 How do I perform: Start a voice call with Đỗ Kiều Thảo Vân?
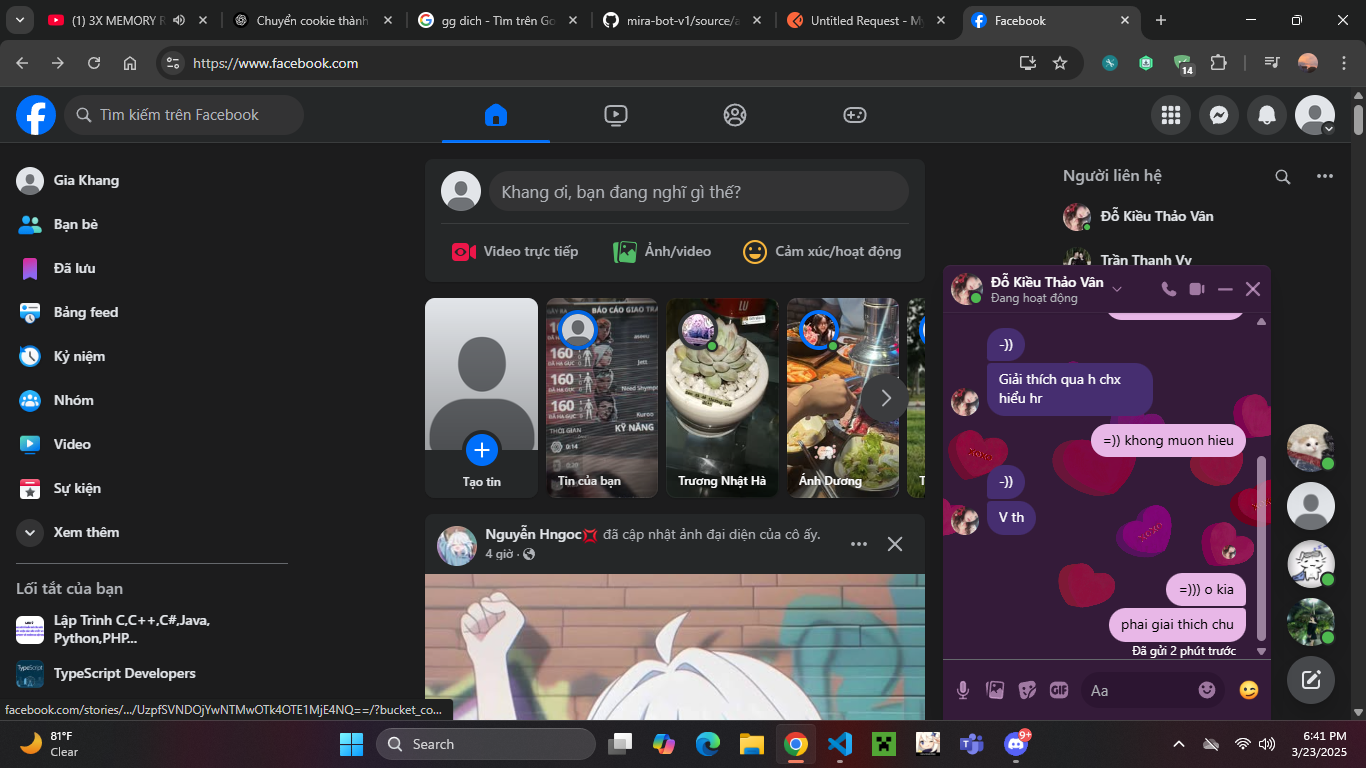tap(1168, 289)
